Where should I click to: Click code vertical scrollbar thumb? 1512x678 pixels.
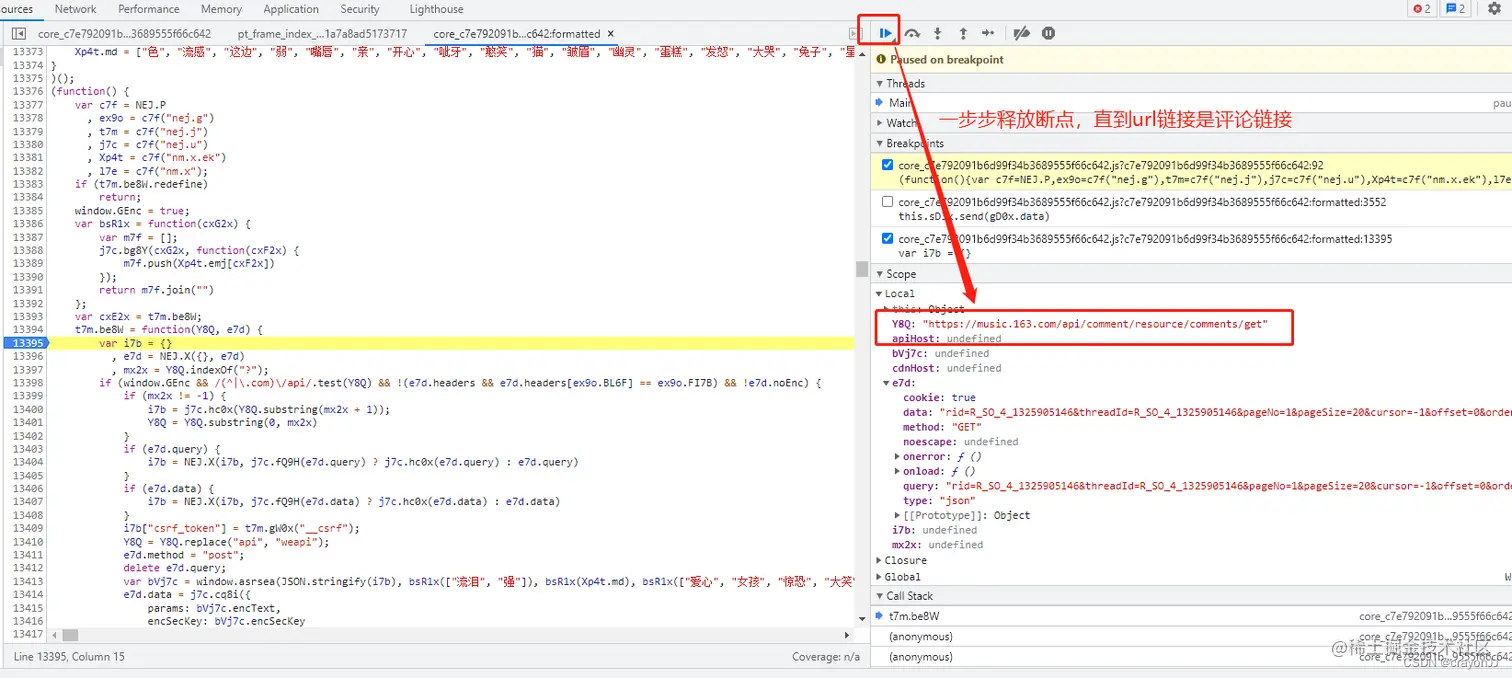861,268
